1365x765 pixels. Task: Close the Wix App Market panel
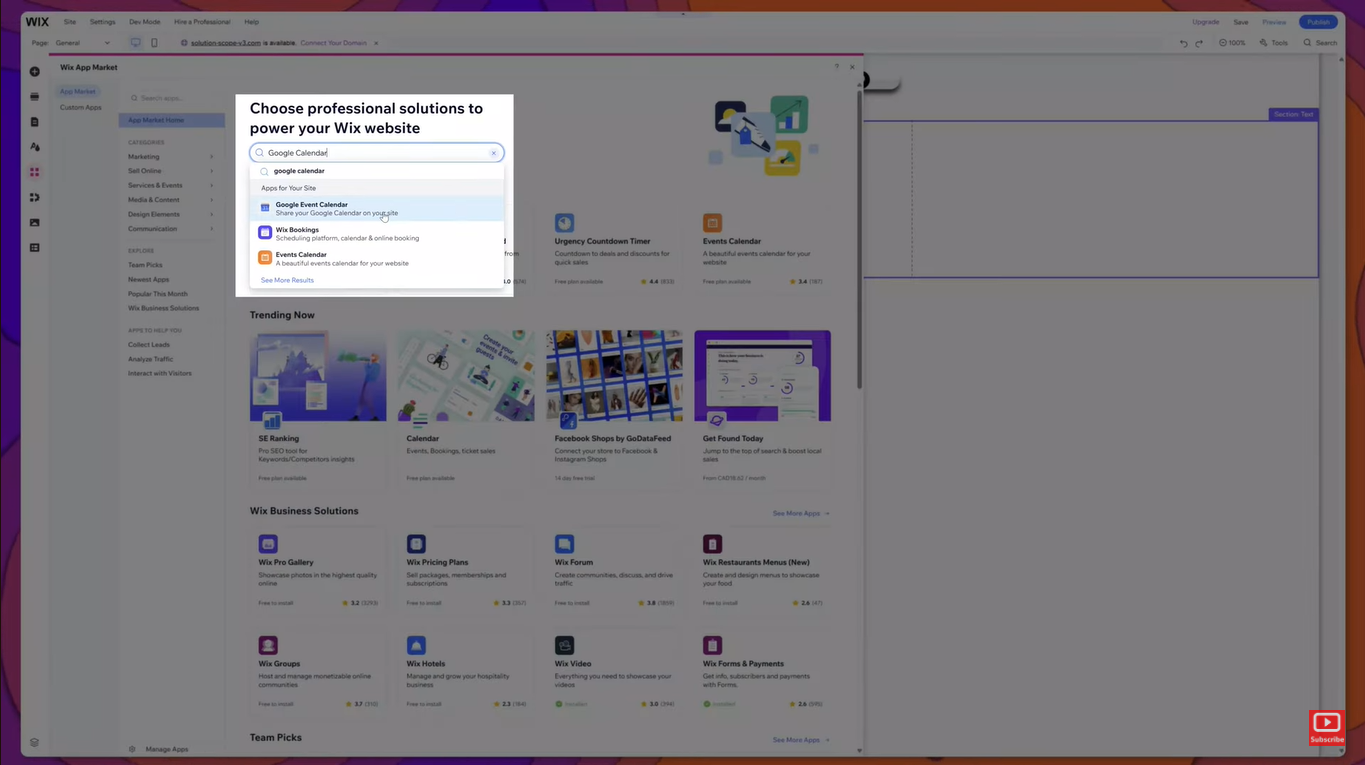(x=852, y=67)
